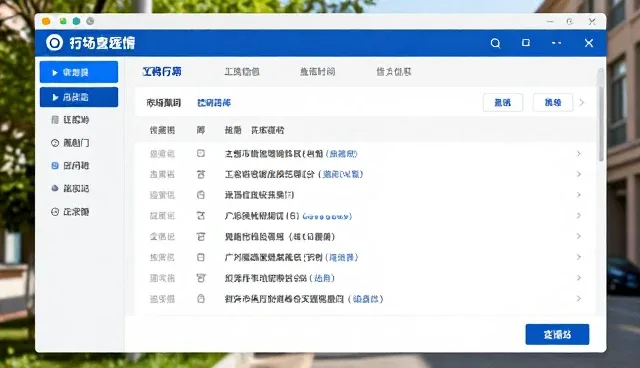Click the small icon in first list row
640x368 pixels.
(x=201, y=153)
